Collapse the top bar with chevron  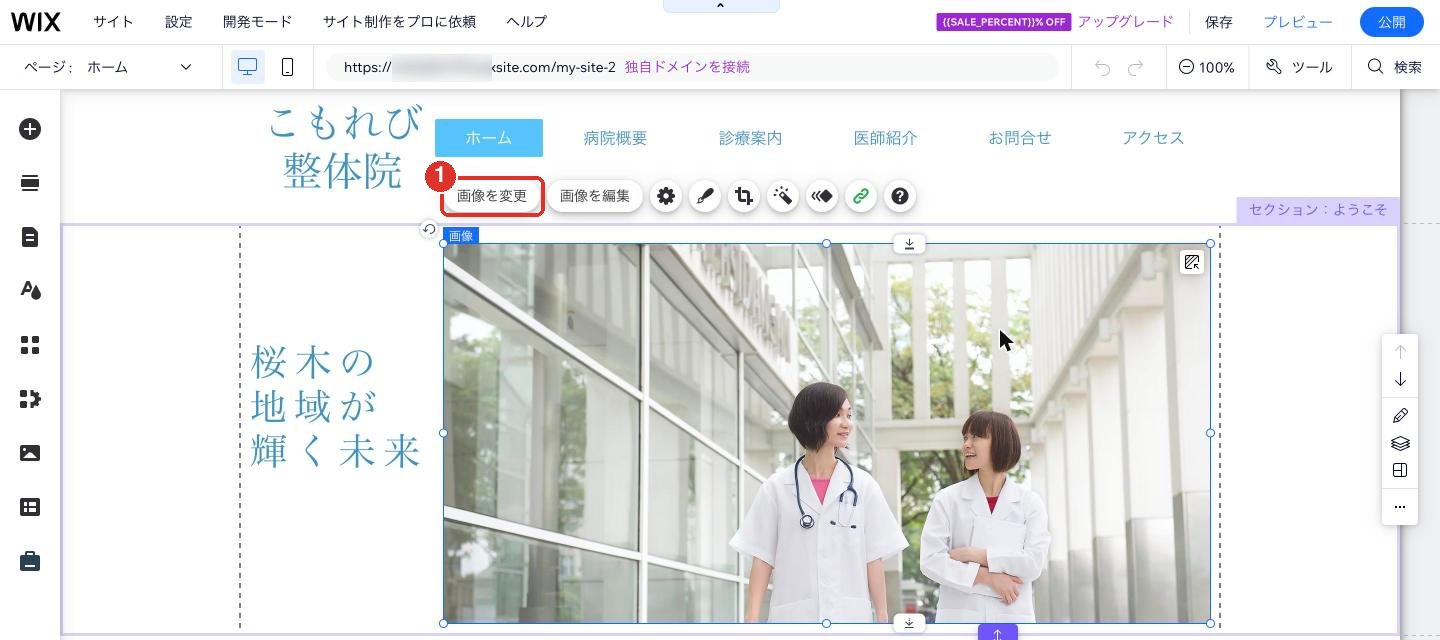coord(720,6)
